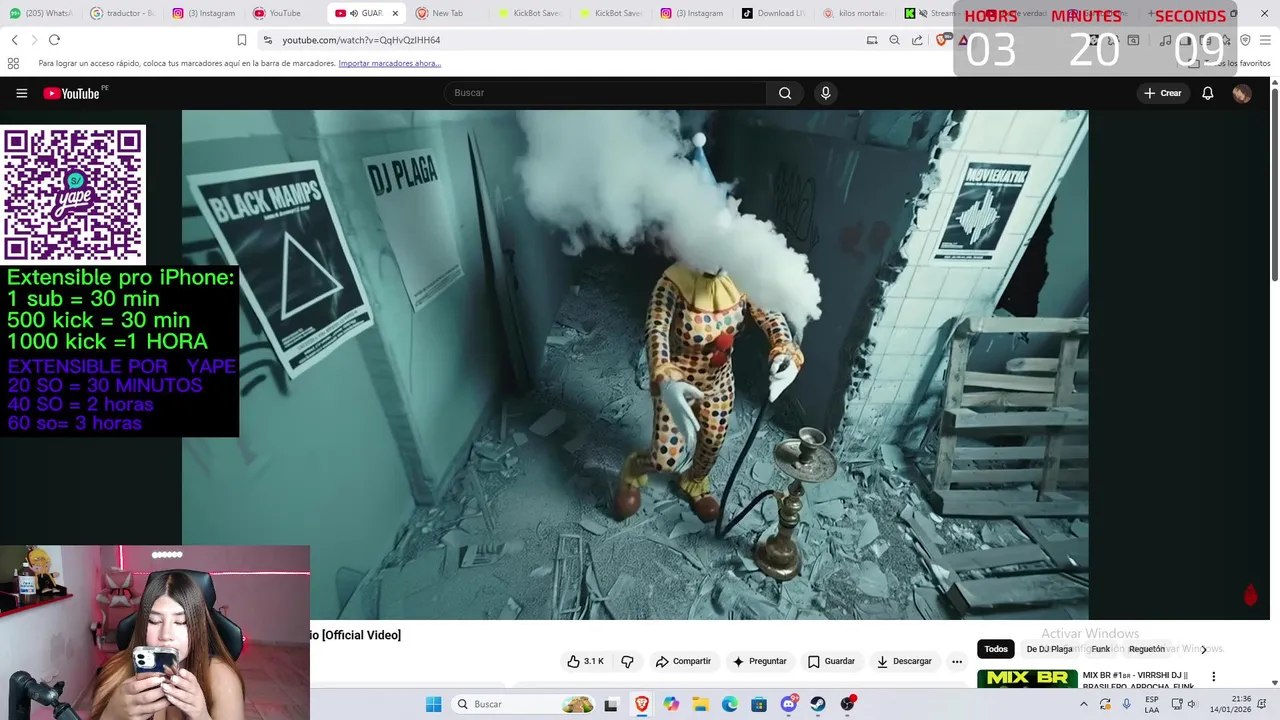Click Compartir to share the video
1280x720 pixels.
coord(683,661)
